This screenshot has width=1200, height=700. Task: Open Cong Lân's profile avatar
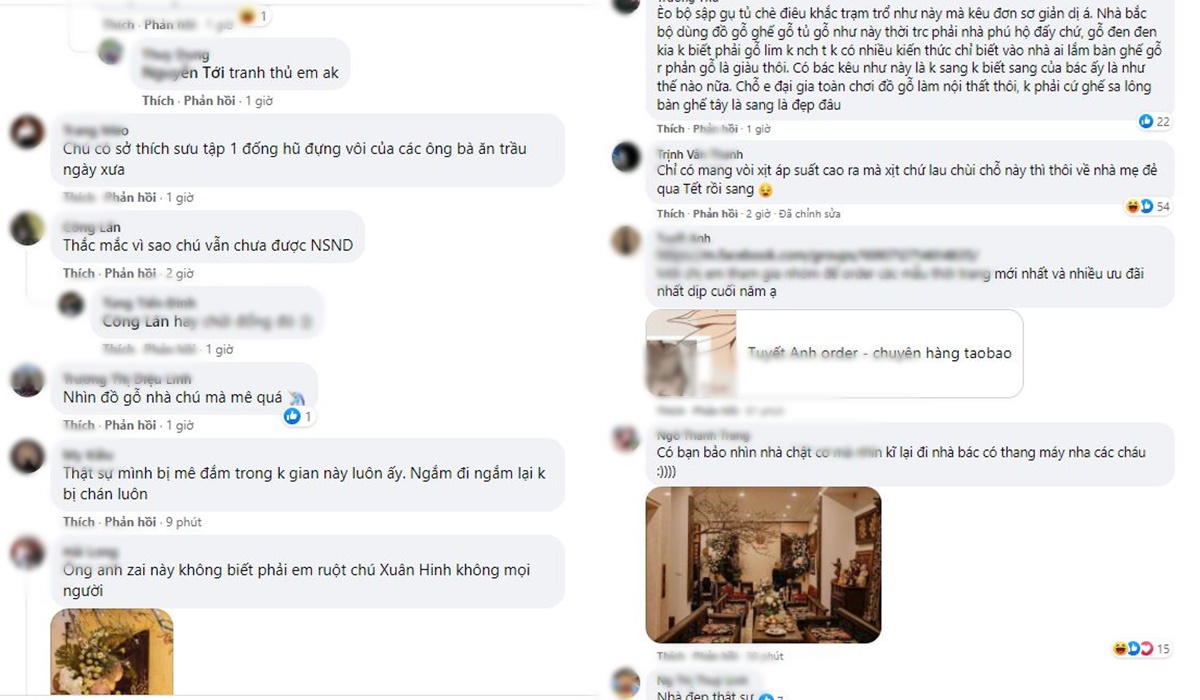tap(27, 229)
